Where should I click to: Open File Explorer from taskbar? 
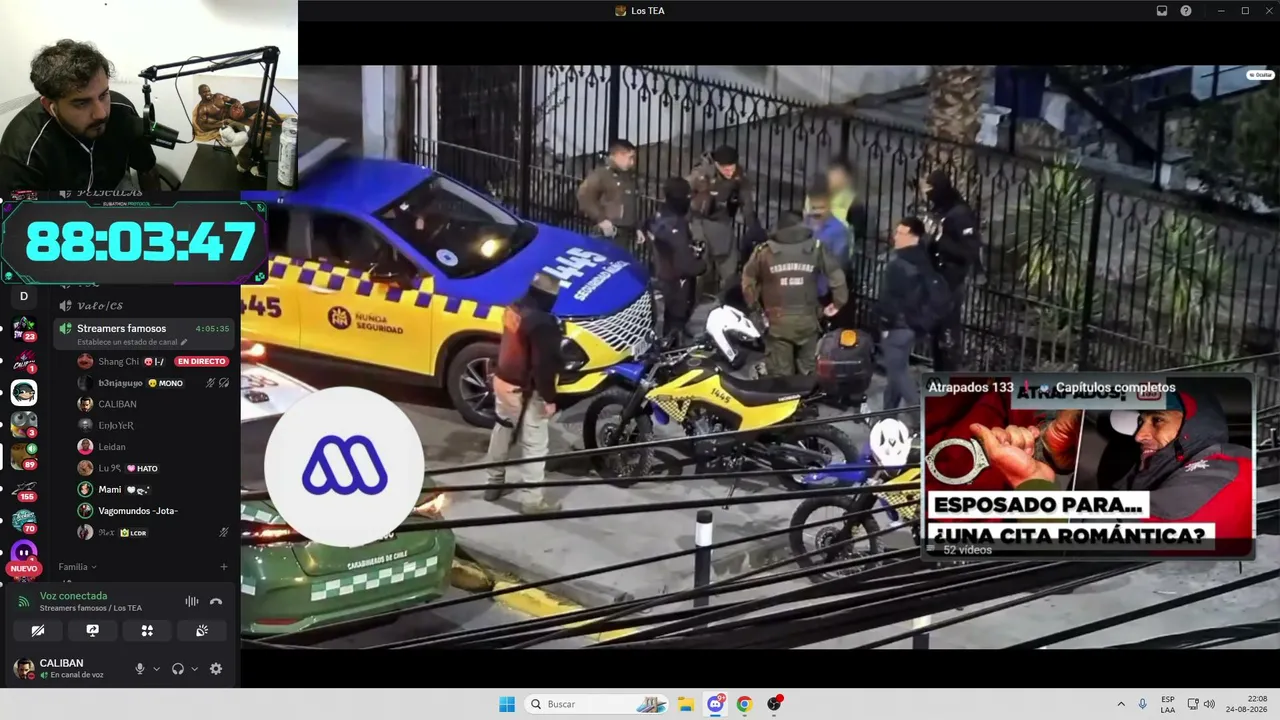point(686,704)
